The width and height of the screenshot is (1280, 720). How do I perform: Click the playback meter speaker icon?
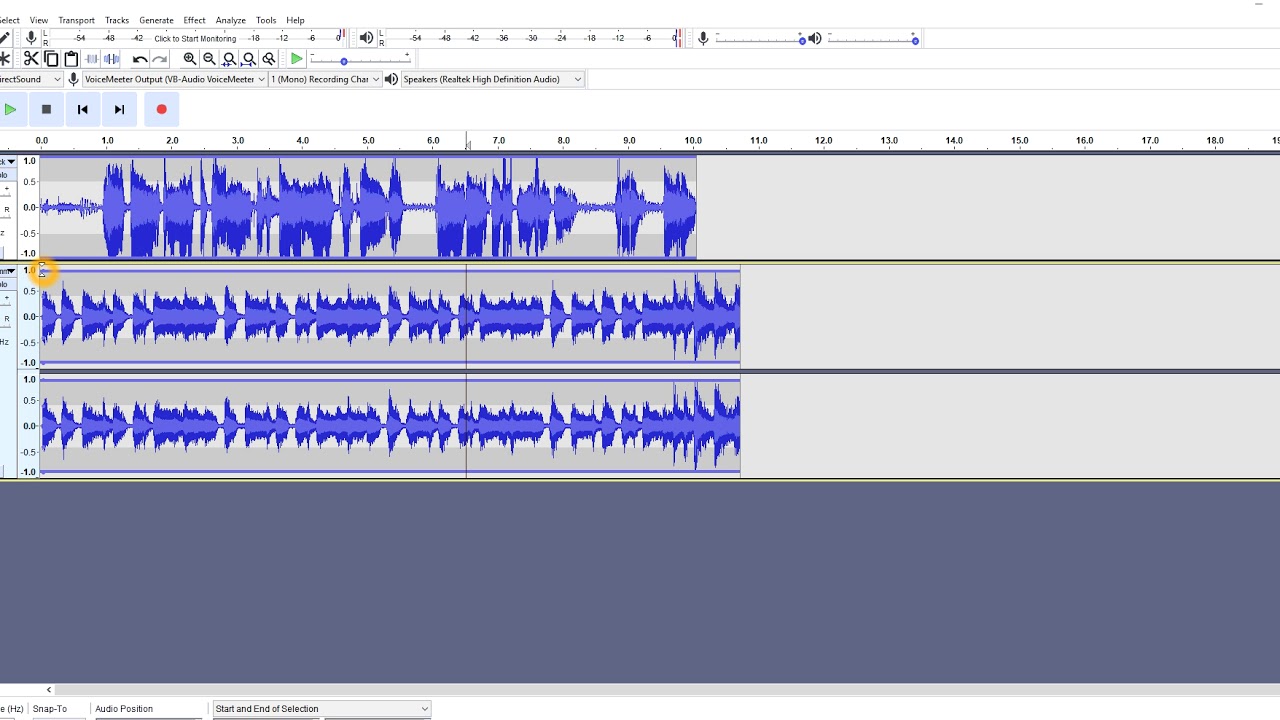367,38
